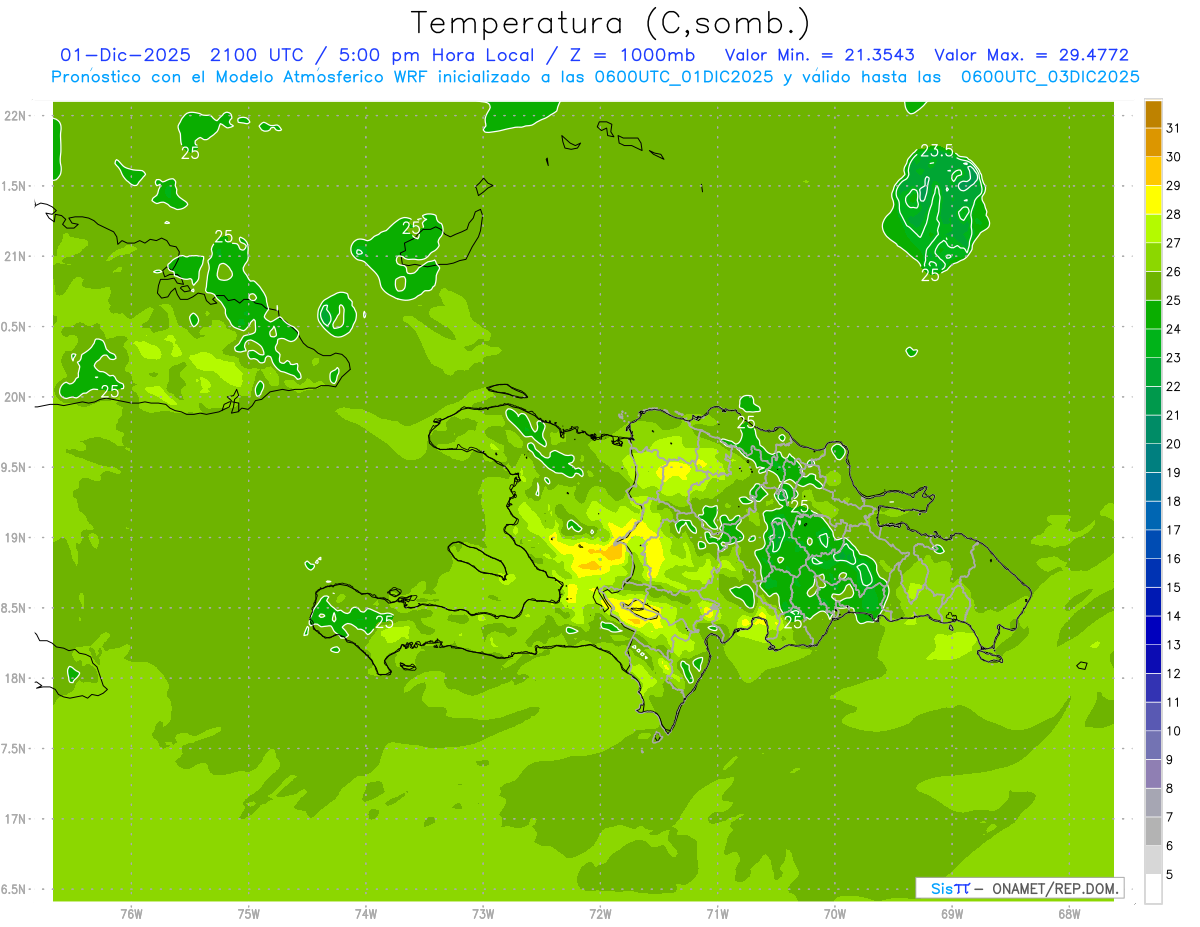The height and width of the screenshot is (927, 1200).
Task: Click the "6.5N" latitude label
Action: point(15,889)
